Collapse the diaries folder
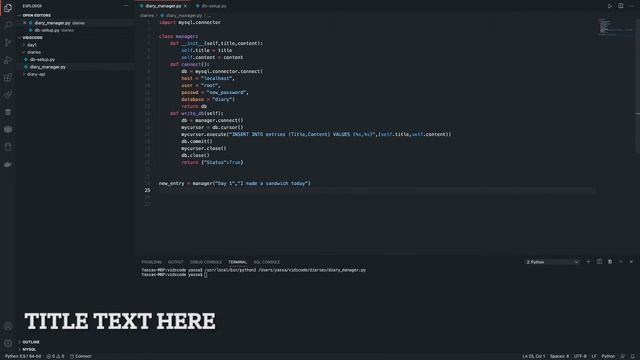 click(33, 52)
